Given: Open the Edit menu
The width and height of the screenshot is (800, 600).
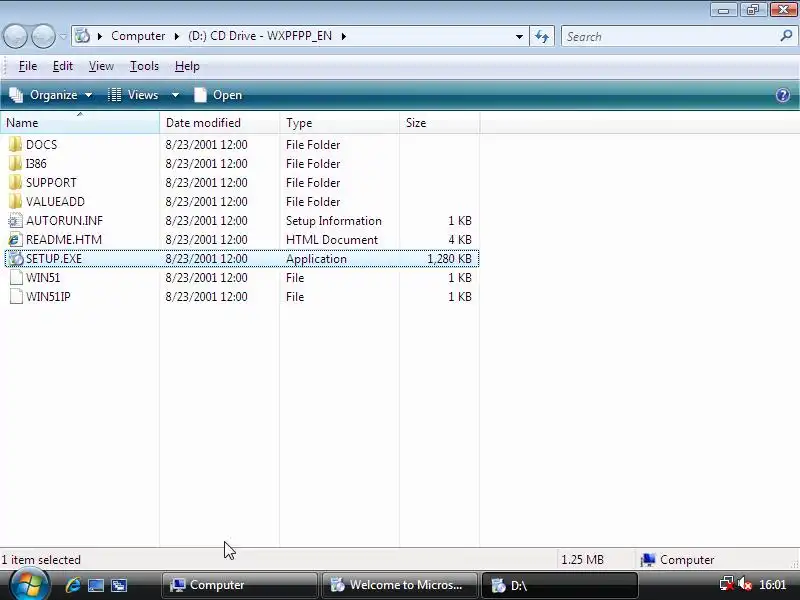Looking at the screenshot, I should 63,66.
